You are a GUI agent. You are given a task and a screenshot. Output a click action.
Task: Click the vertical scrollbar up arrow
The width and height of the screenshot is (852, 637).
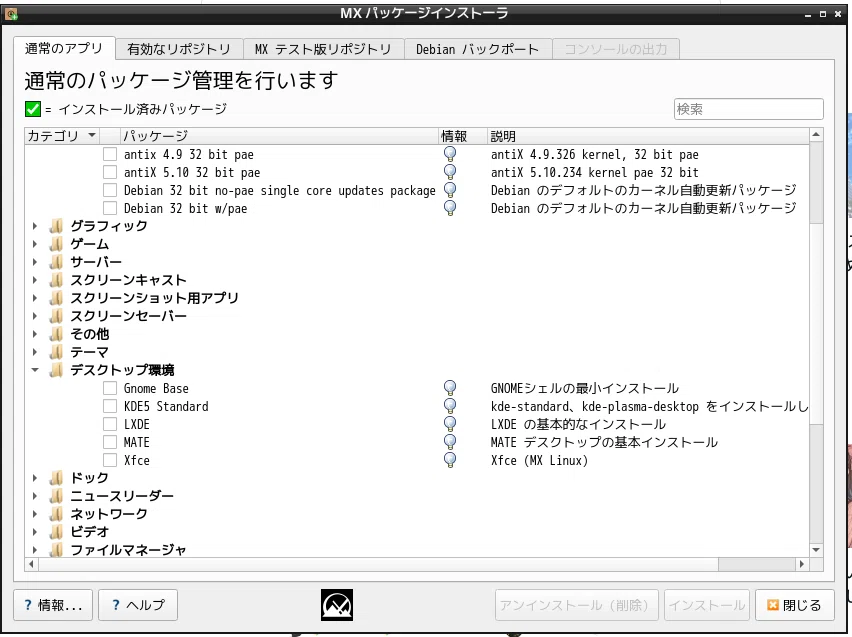point(816,134)
